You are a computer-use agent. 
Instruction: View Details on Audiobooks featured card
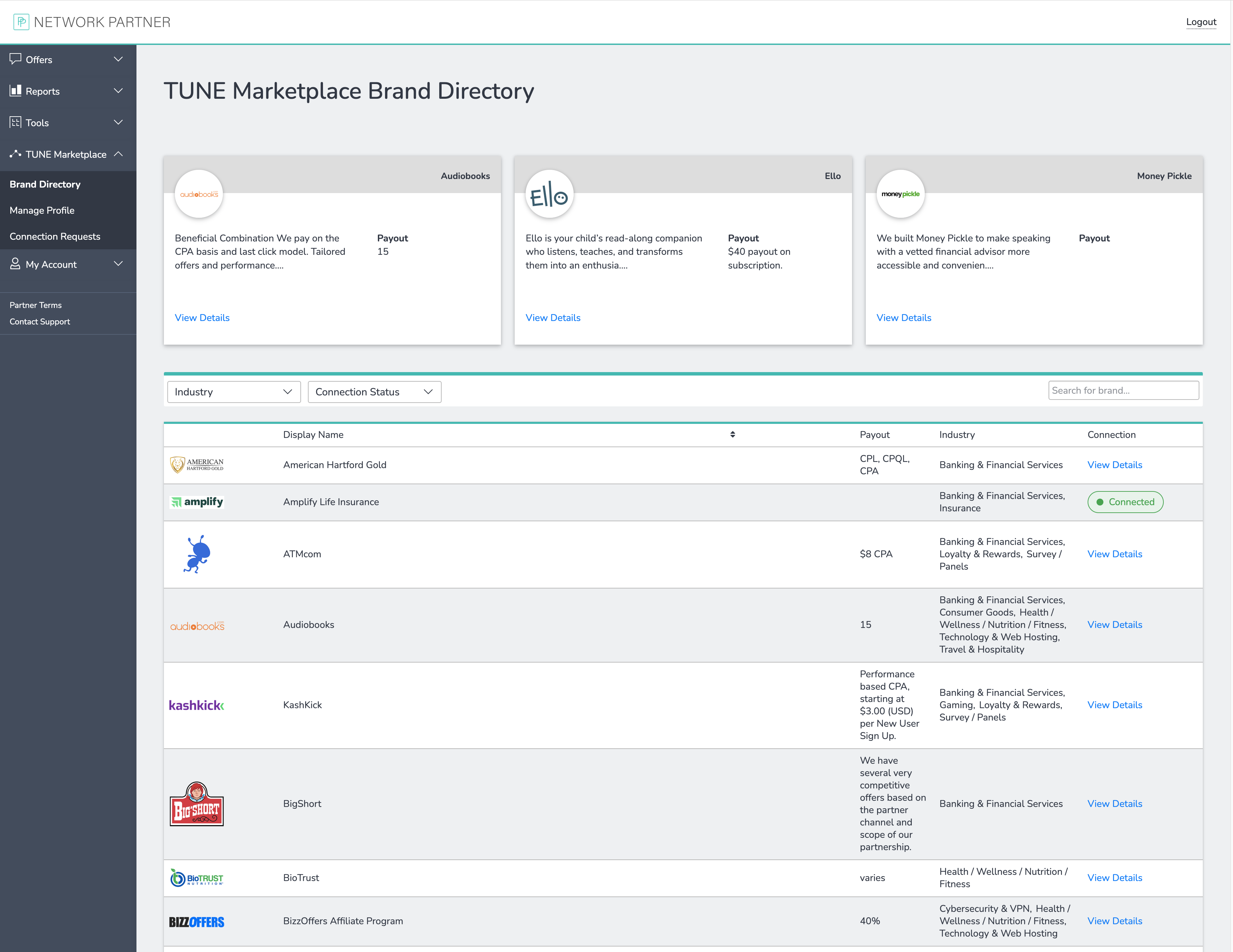202,317
